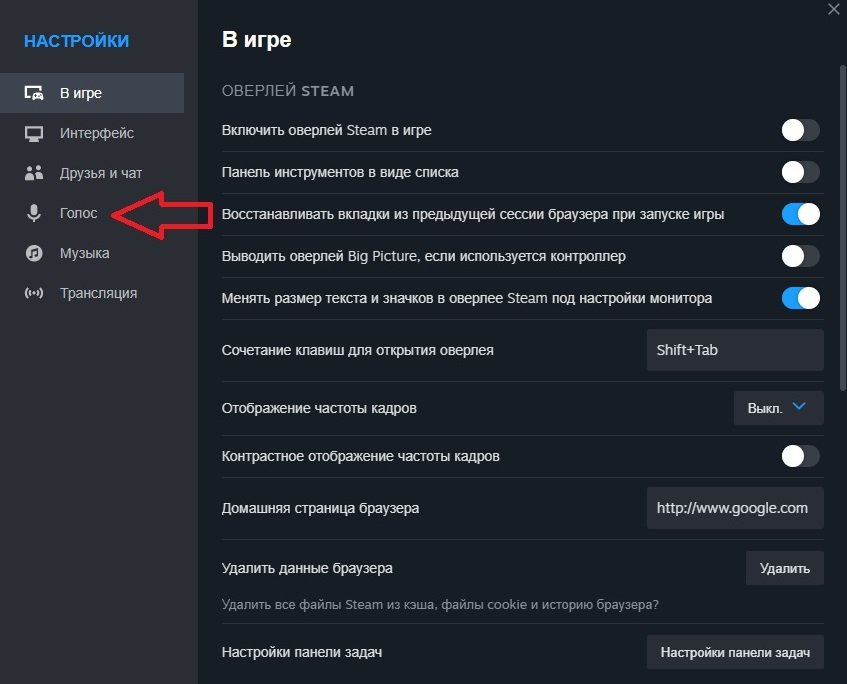Select the browser homepage URL field
Screen dimensions: 847x684
[x=735, y=508]
